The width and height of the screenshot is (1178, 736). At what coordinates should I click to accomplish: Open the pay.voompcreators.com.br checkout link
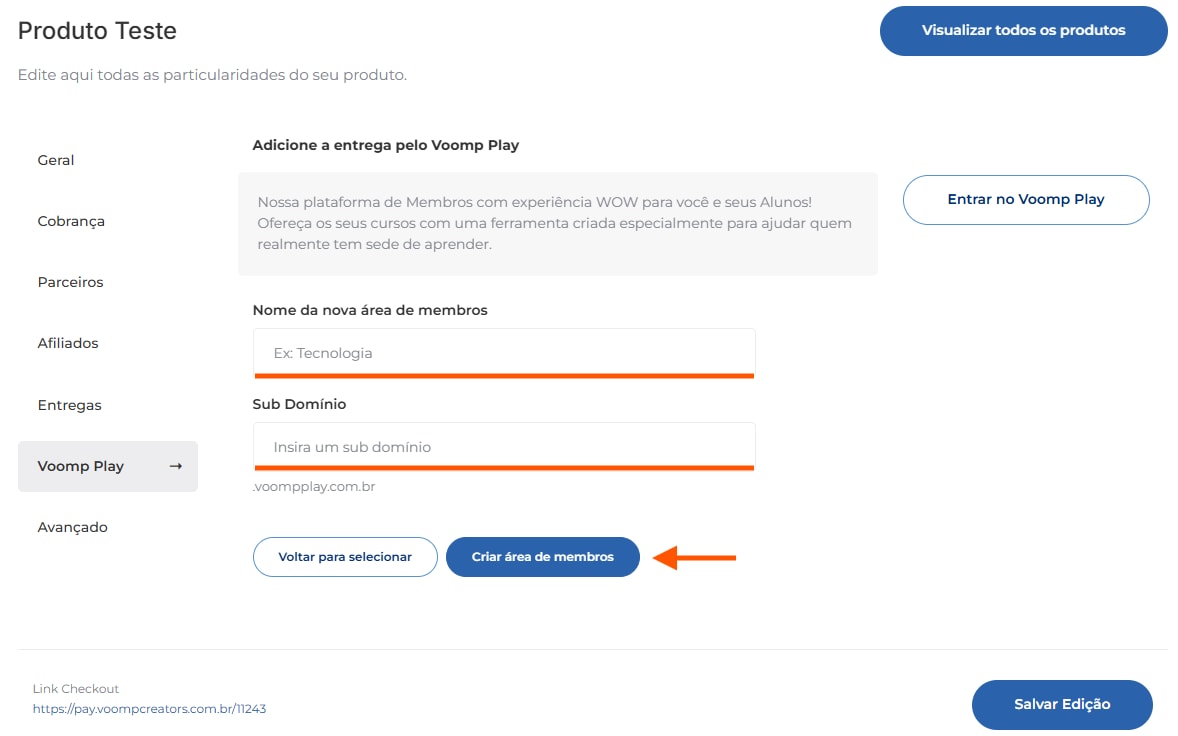click(149, 709)
